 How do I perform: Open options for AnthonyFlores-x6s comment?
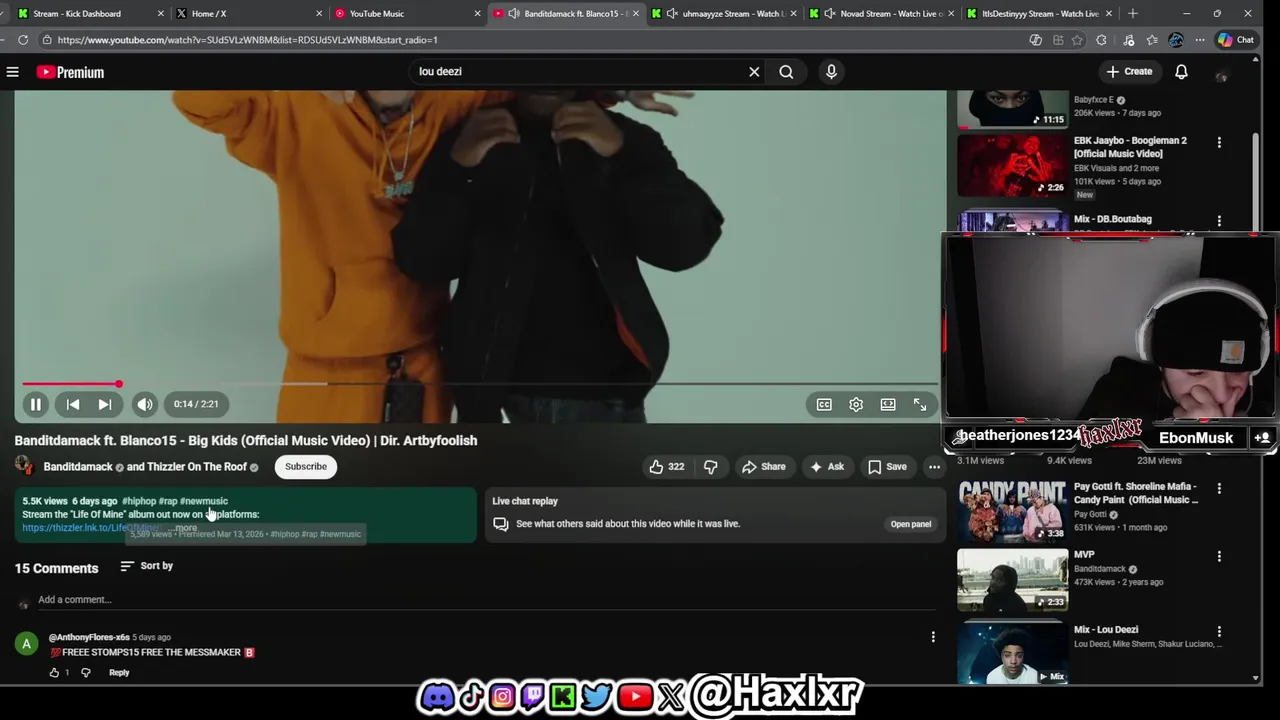pos(933,637)
